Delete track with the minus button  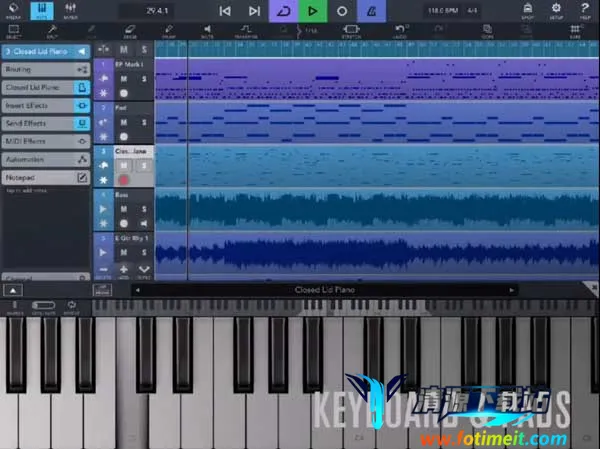coord(103,271)
